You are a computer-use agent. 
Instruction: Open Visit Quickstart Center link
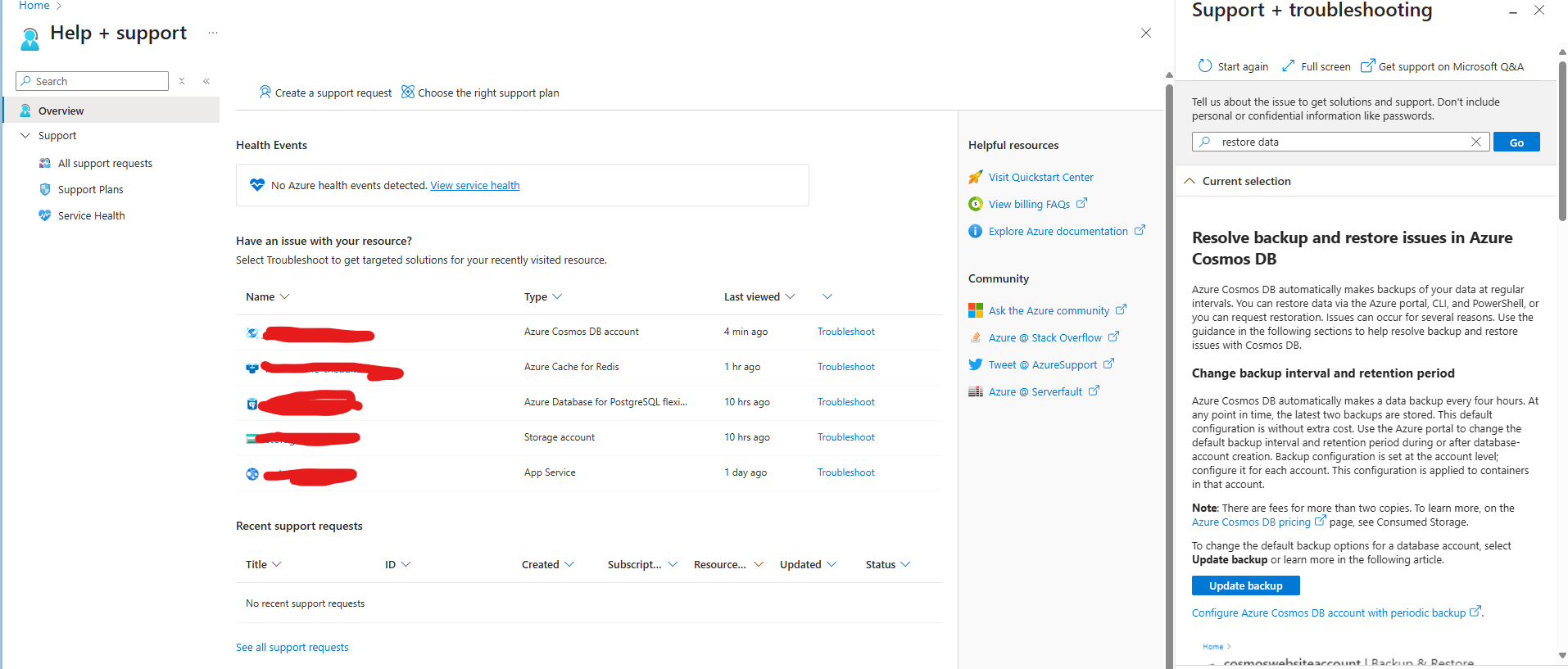[1040, 177]
